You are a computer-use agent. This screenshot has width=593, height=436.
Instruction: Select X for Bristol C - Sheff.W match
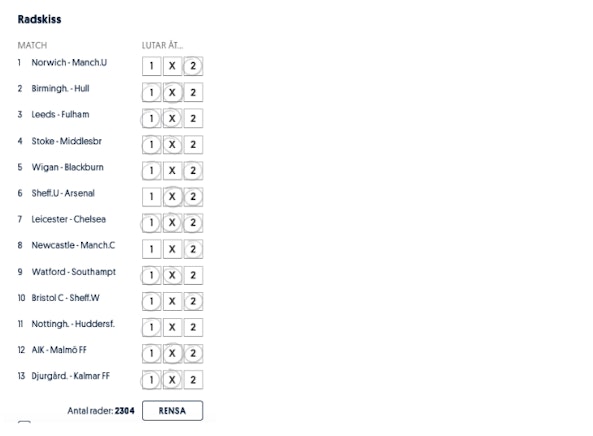pos(172,301)
